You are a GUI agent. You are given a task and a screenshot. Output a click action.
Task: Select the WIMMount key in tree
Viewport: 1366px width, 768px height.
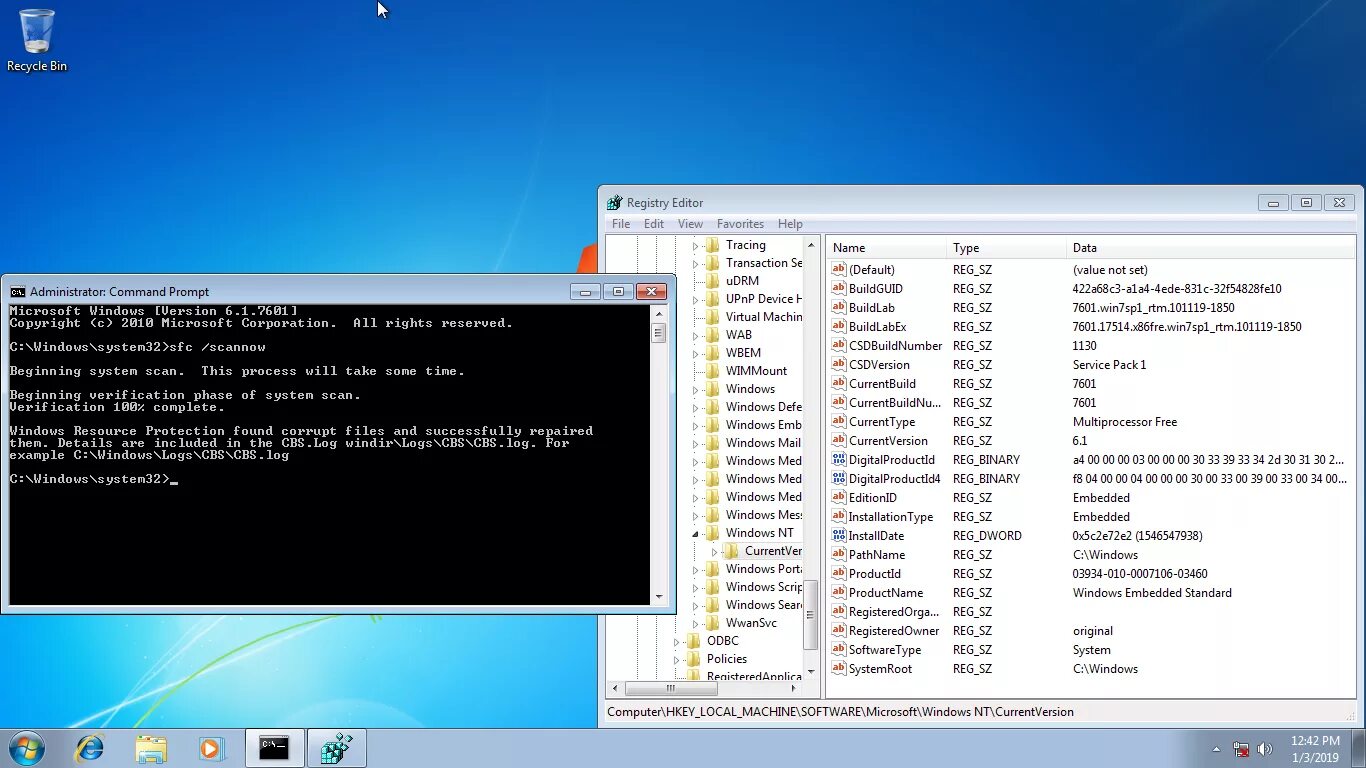click(x=756, y=371)
